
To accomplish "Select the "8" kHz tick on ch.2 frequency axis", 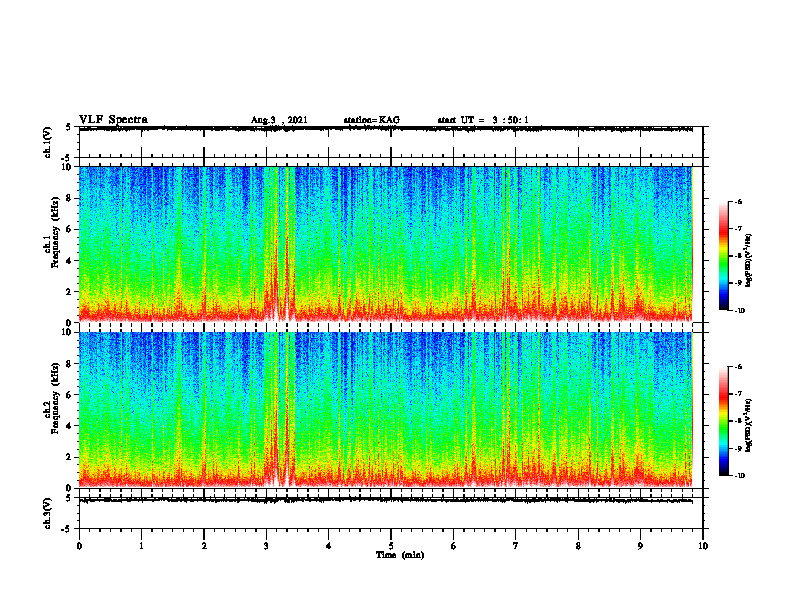I will coord(70,364).
